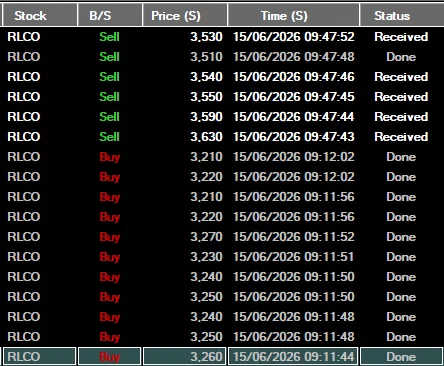Screen dimensions: 444x366
Task: Click the price value 3,590
Action: tap(206, 117)
